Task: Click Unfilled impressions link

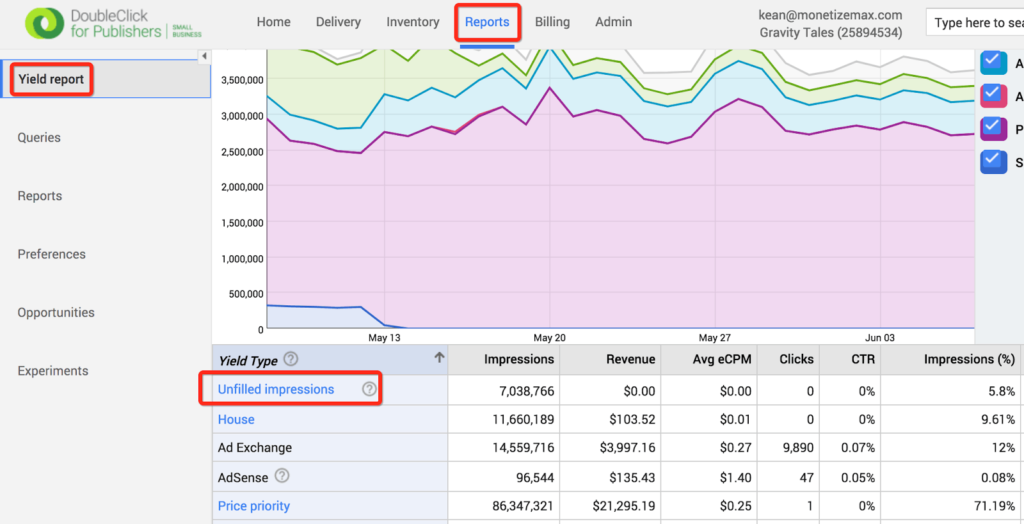Action: 276,389
